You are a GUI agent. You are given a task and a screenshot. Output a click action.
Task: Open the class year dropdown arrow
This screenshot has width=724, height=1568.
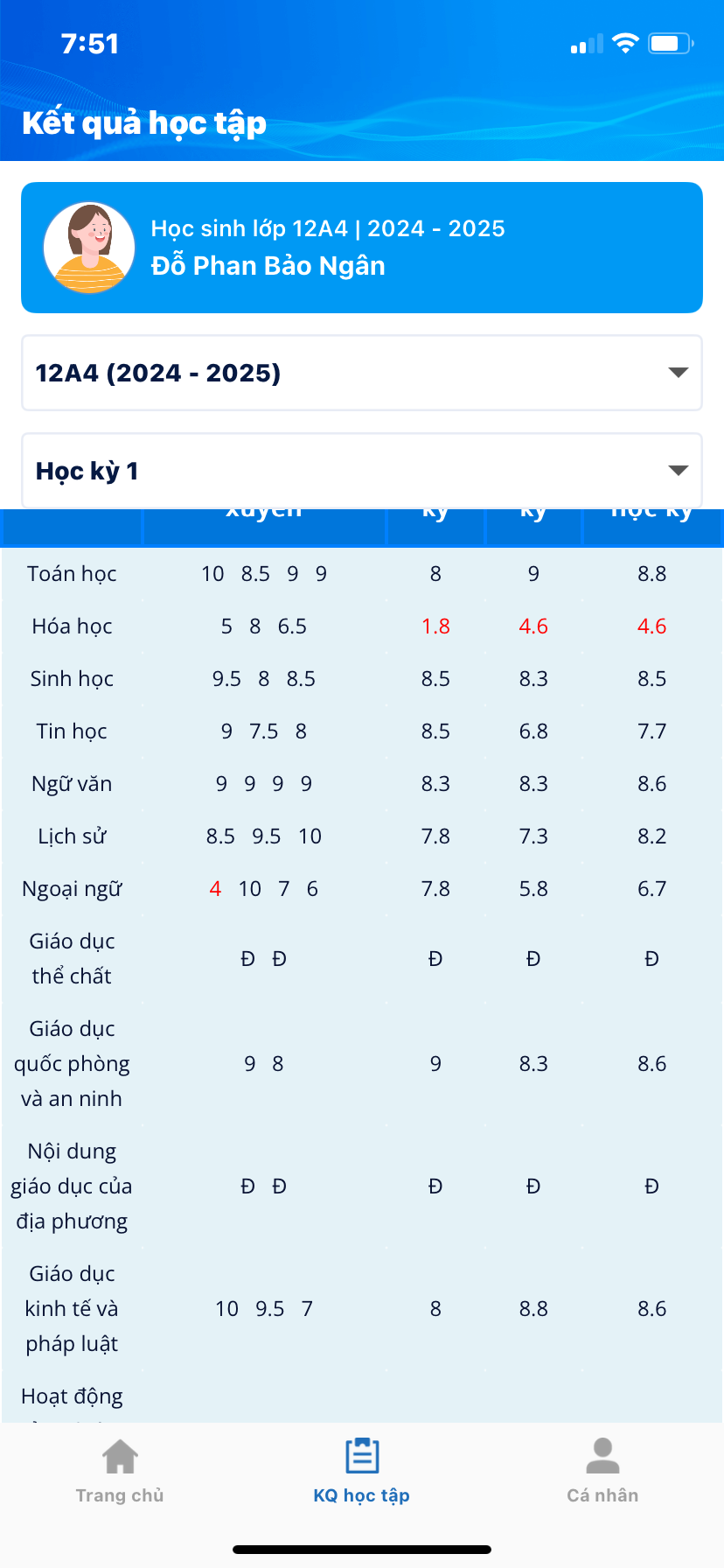[678, 373]
